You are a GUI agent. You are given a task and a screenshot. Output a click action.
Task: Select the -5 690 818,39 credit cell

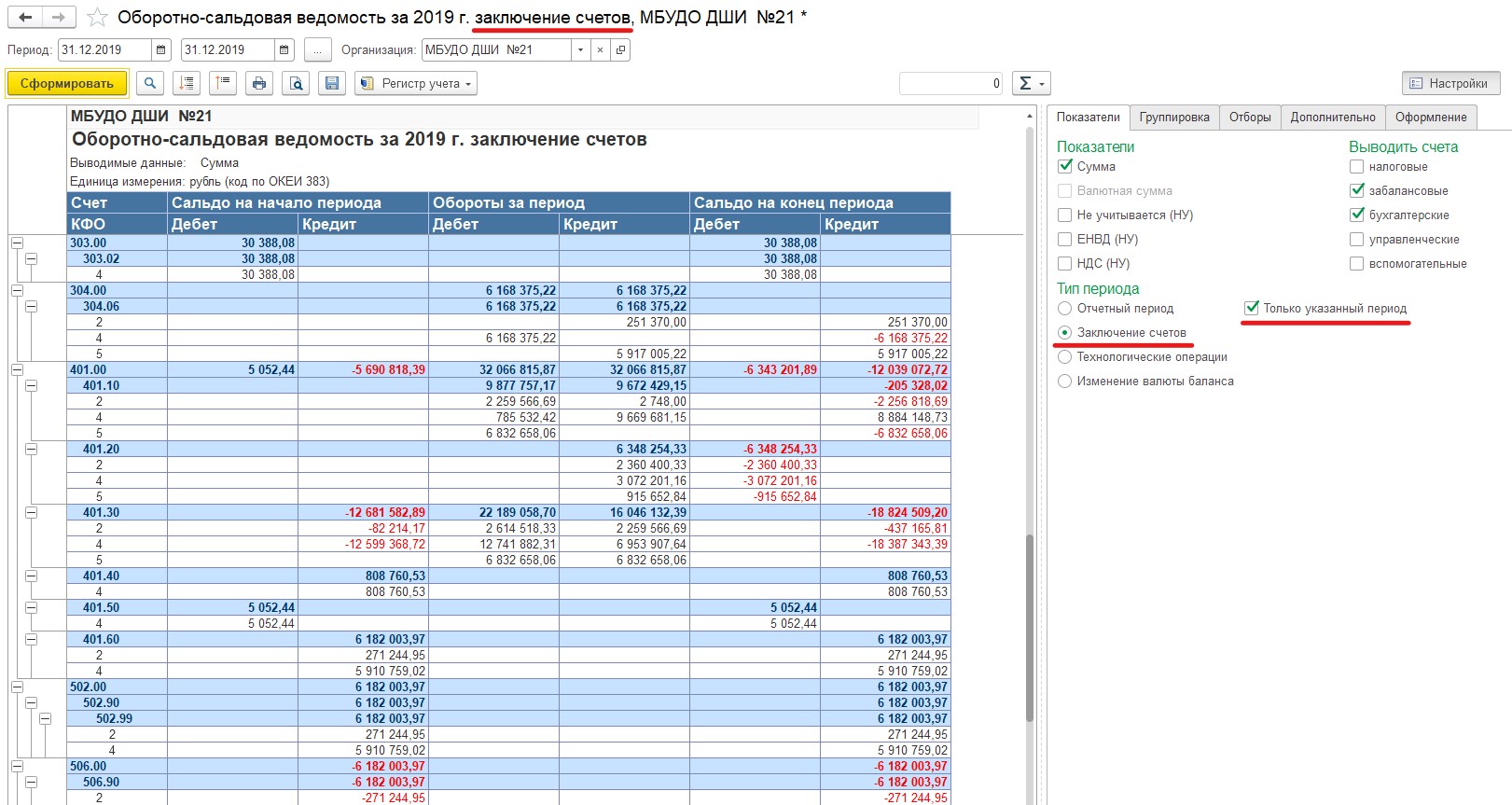(363, 369)
